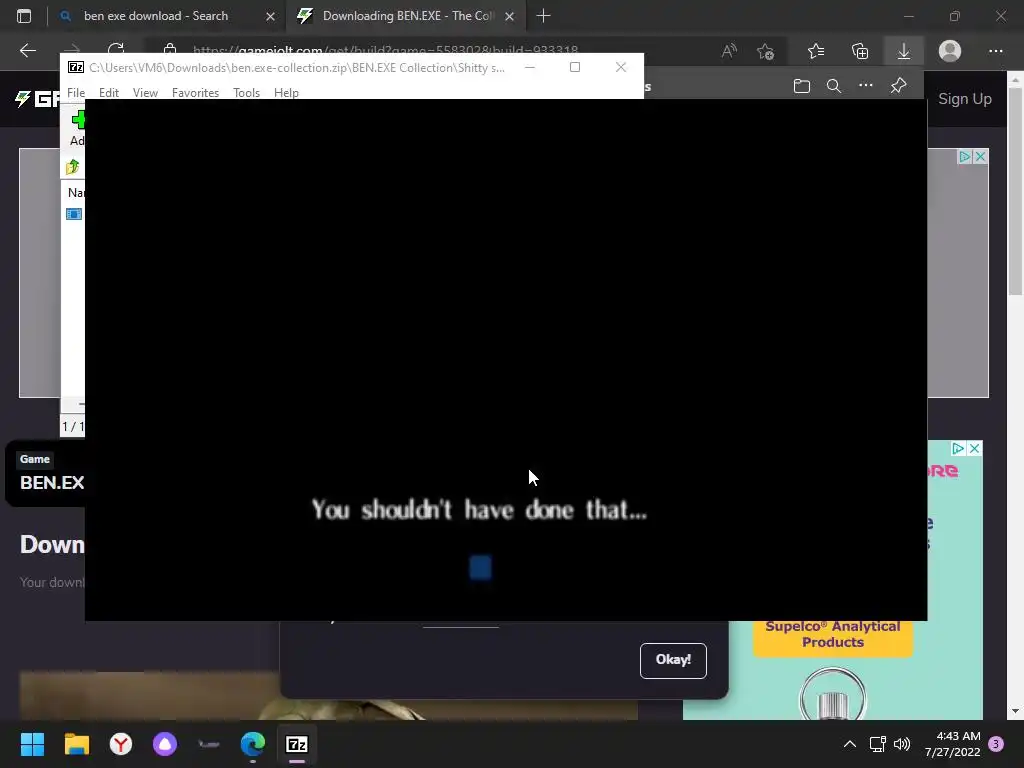This screenshot has width=1024, height=768.
Task: Click the Game Jolt logo
Action: point(38,99)
